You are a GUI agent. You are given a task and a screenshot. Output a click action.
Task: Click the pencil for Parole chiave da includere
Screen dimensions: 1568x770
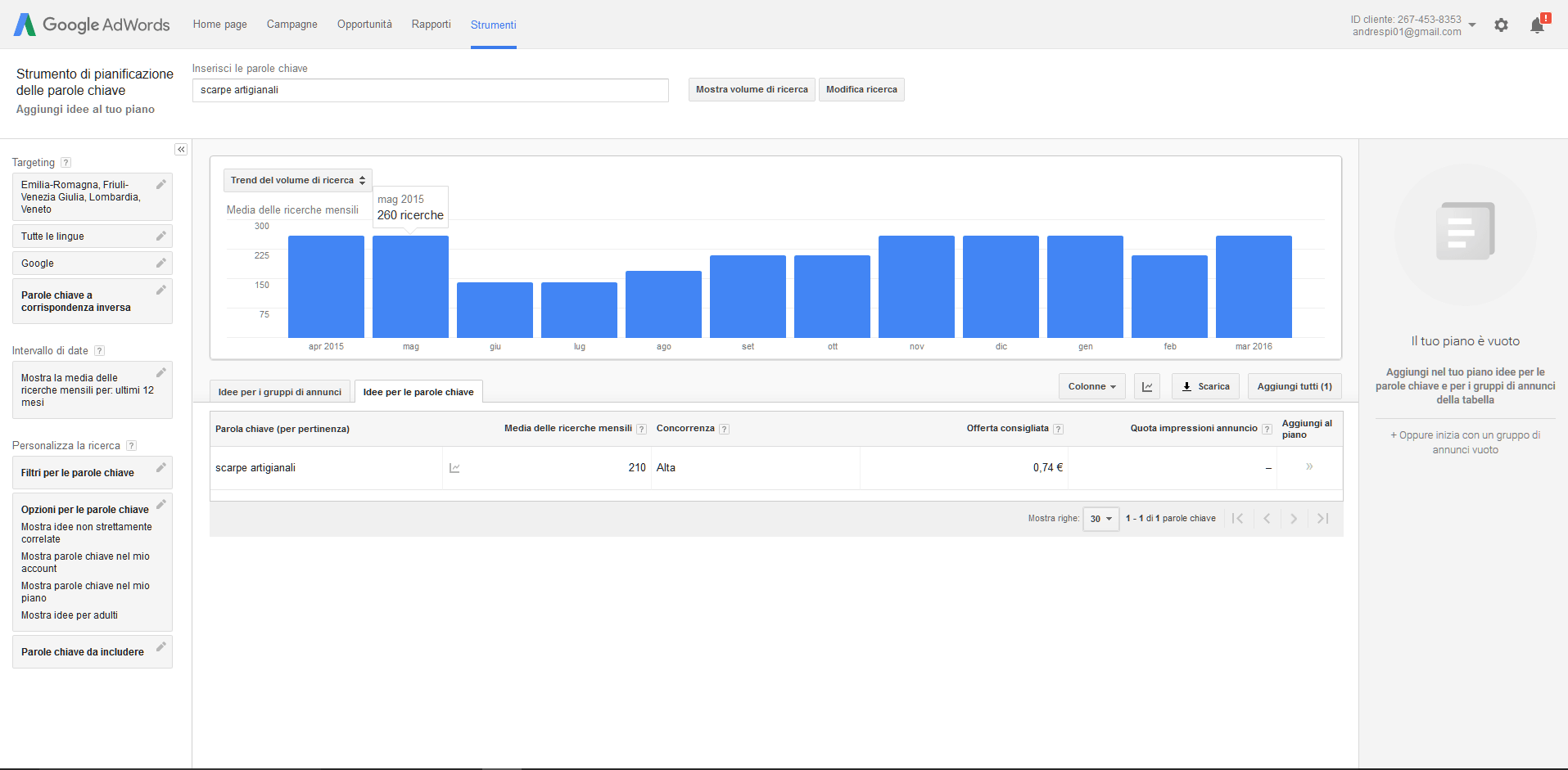point(161,646)
